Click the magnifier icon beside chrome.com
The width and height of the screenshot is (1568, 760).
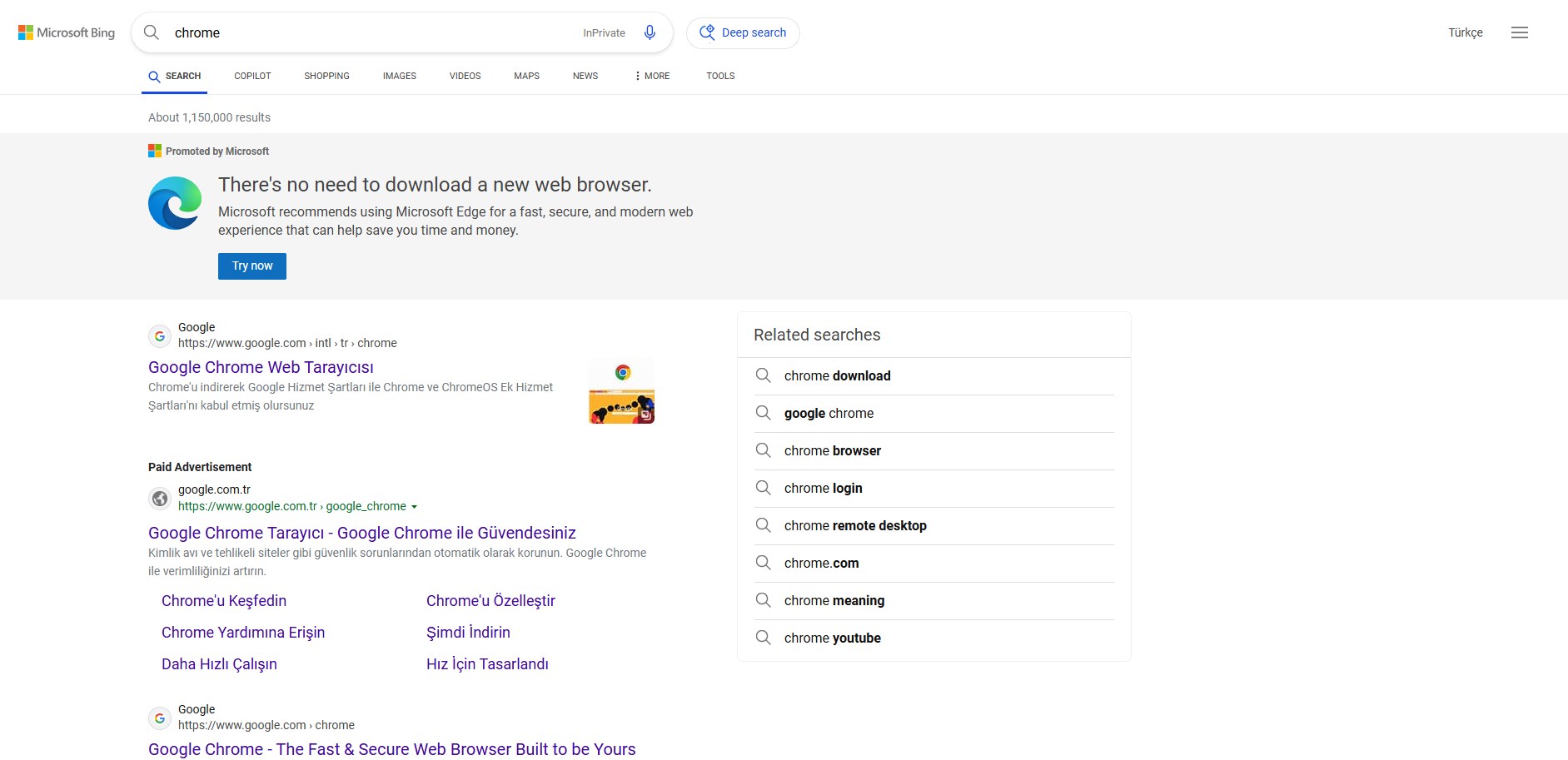763,563
